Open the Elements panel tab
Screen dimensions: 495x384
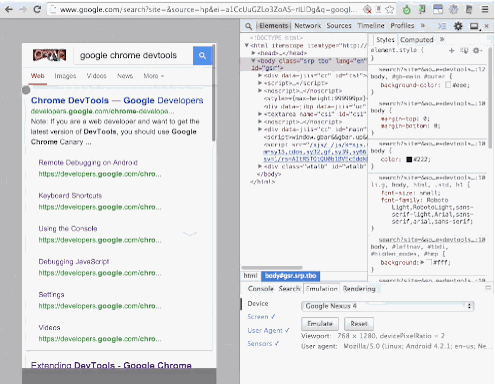click(x=273, y=26)
